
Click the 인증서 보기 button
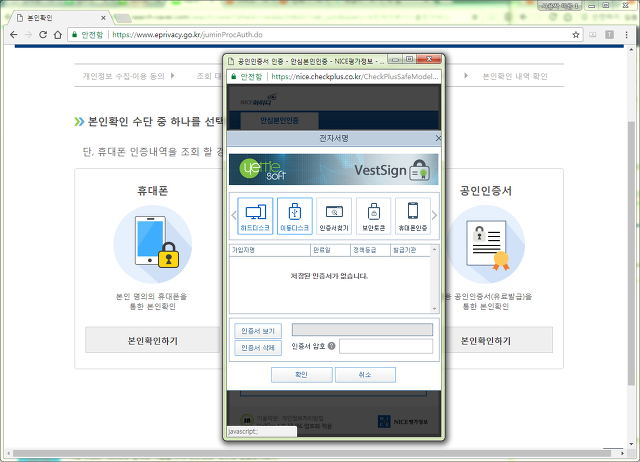tap(258, 331)
